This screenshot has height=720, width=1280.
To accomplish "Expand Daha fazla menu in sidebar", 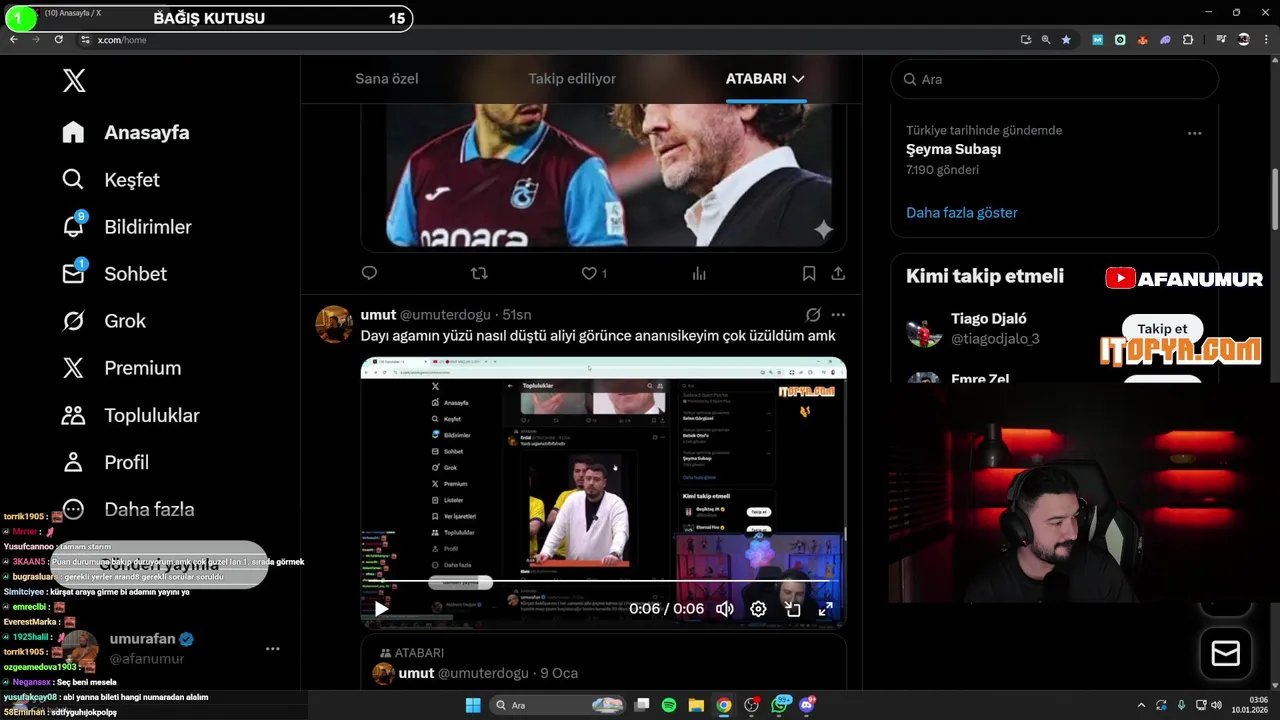I will pos(127,509).
